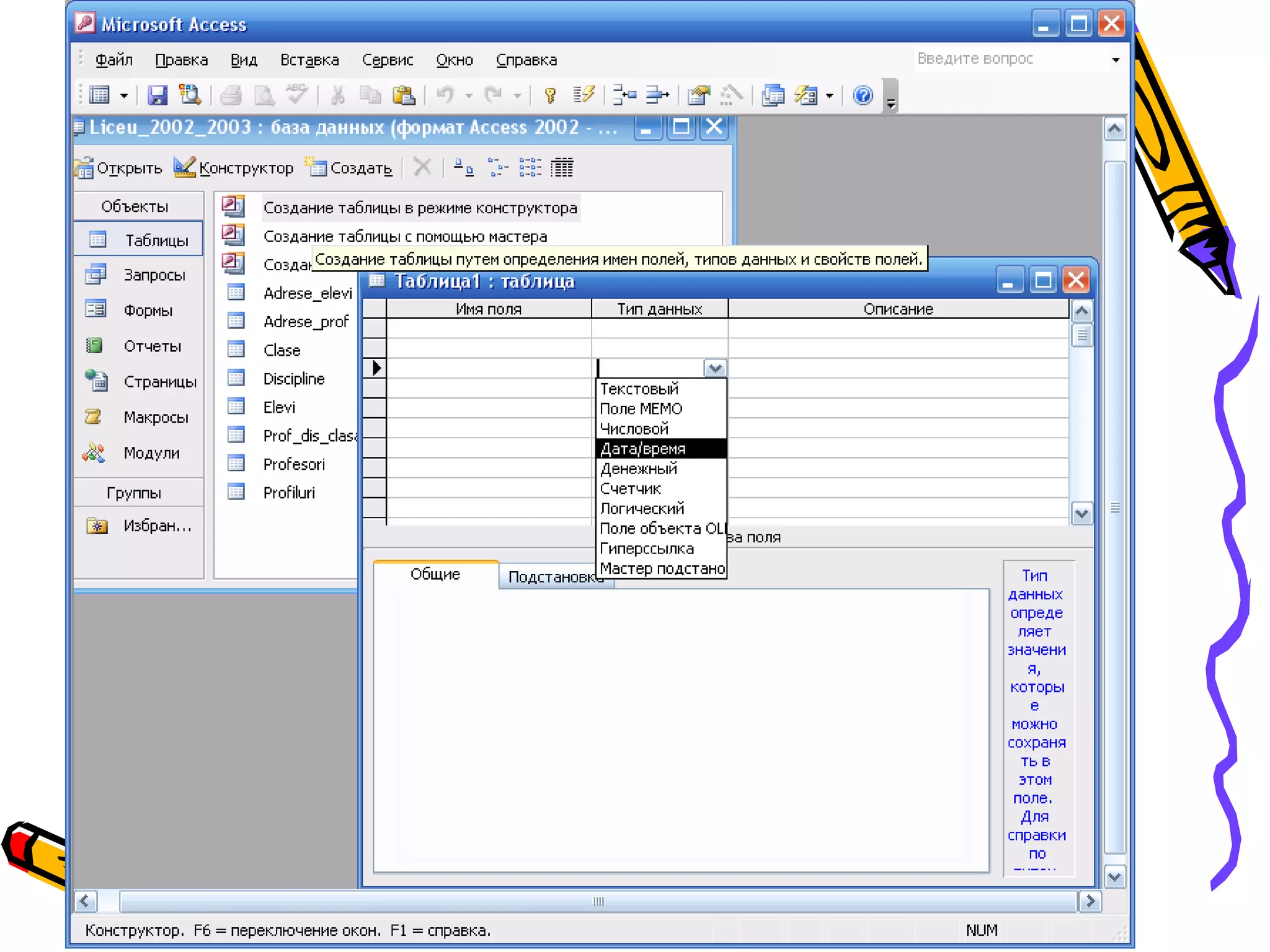Select Числовой in the data type list

click(x=634, y=429)
